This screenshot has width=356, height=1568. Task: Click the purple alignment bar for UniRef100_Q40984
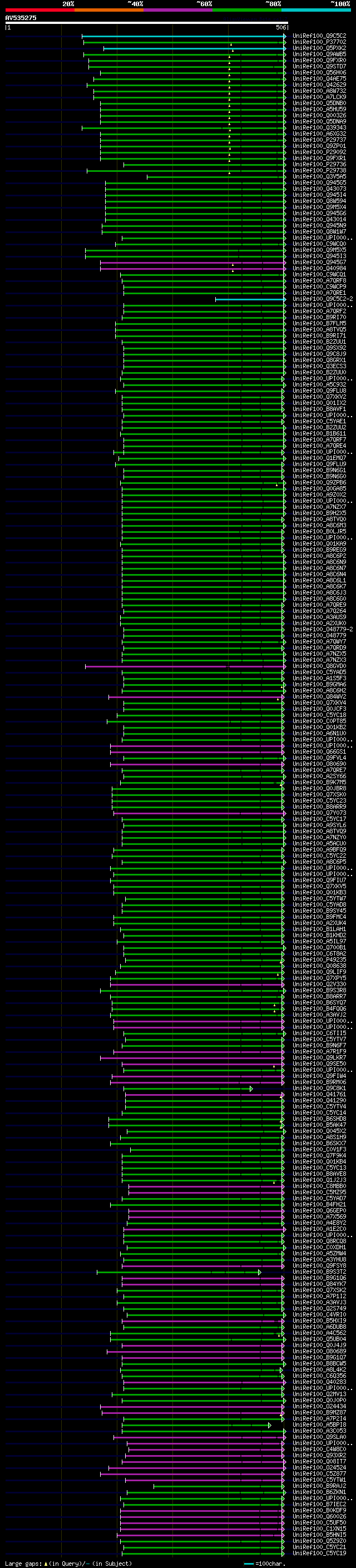(193, 269)
